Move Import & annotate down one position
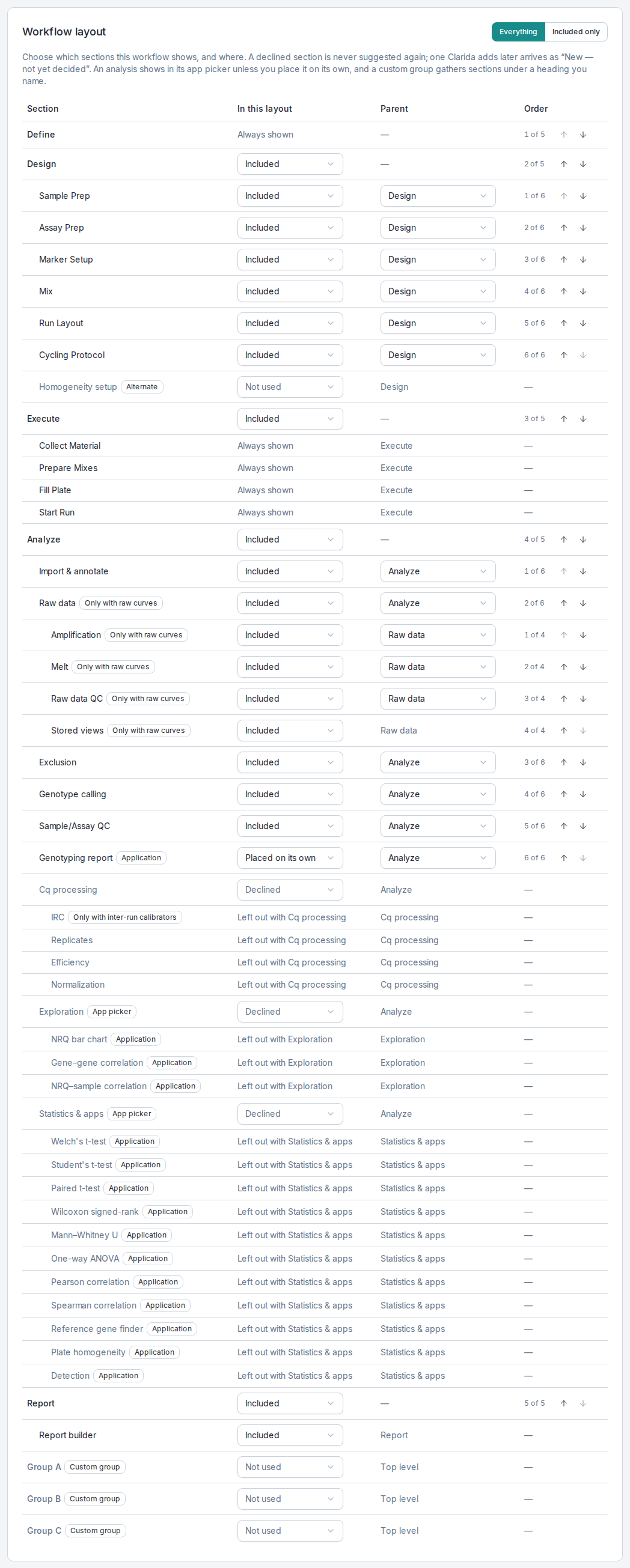 [583, 571]
